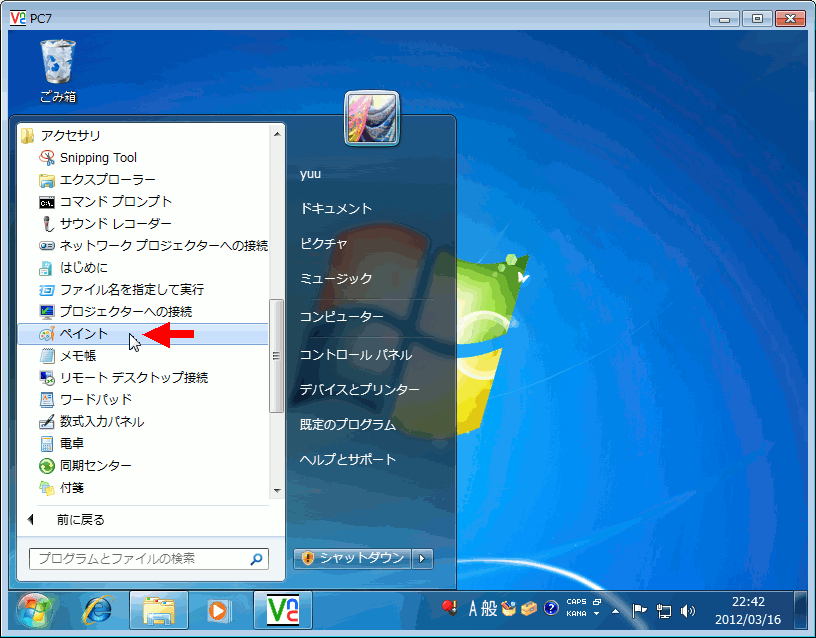This screenshot has width=816, height=638.
Task: Click the Internet Explorer taskbar icon
Action: [98, 609]
